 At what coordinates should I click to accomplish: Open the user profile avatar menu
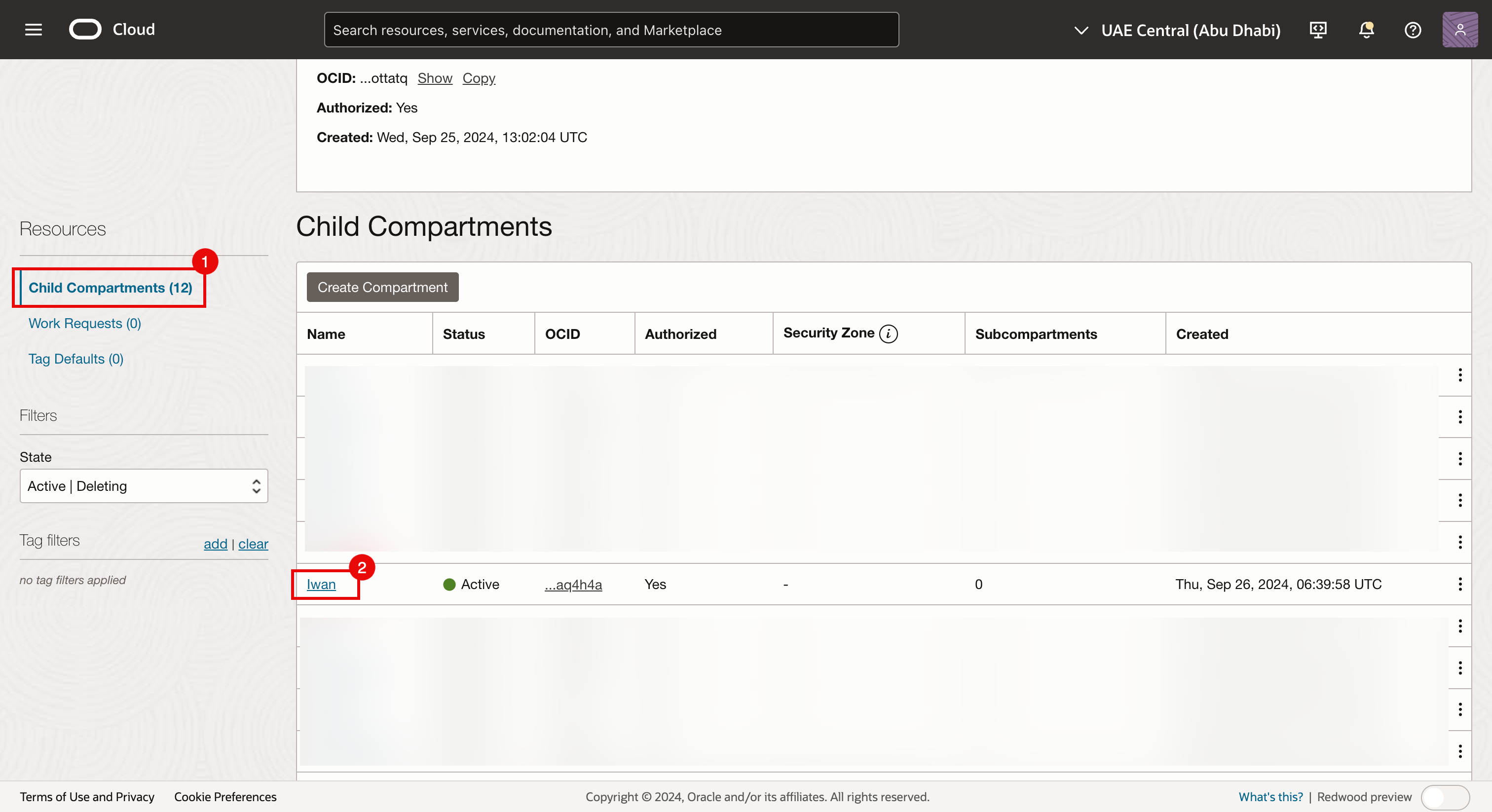tap(1459, 30)
